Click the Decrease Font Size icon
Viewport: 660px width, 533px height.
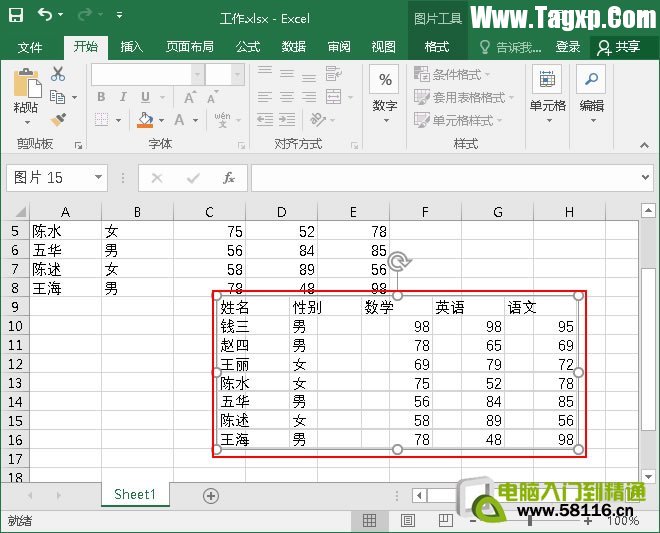pyautogui.click(x=213, y=97)
